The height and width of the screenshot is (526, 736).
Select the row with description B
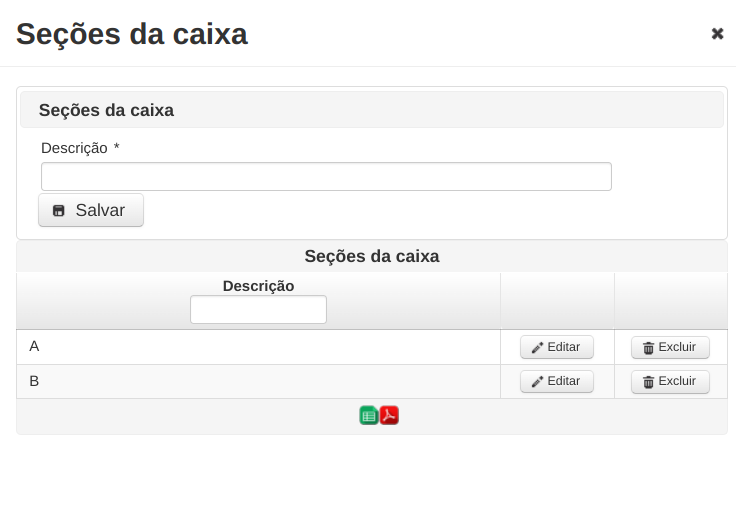tap(258, 381)
